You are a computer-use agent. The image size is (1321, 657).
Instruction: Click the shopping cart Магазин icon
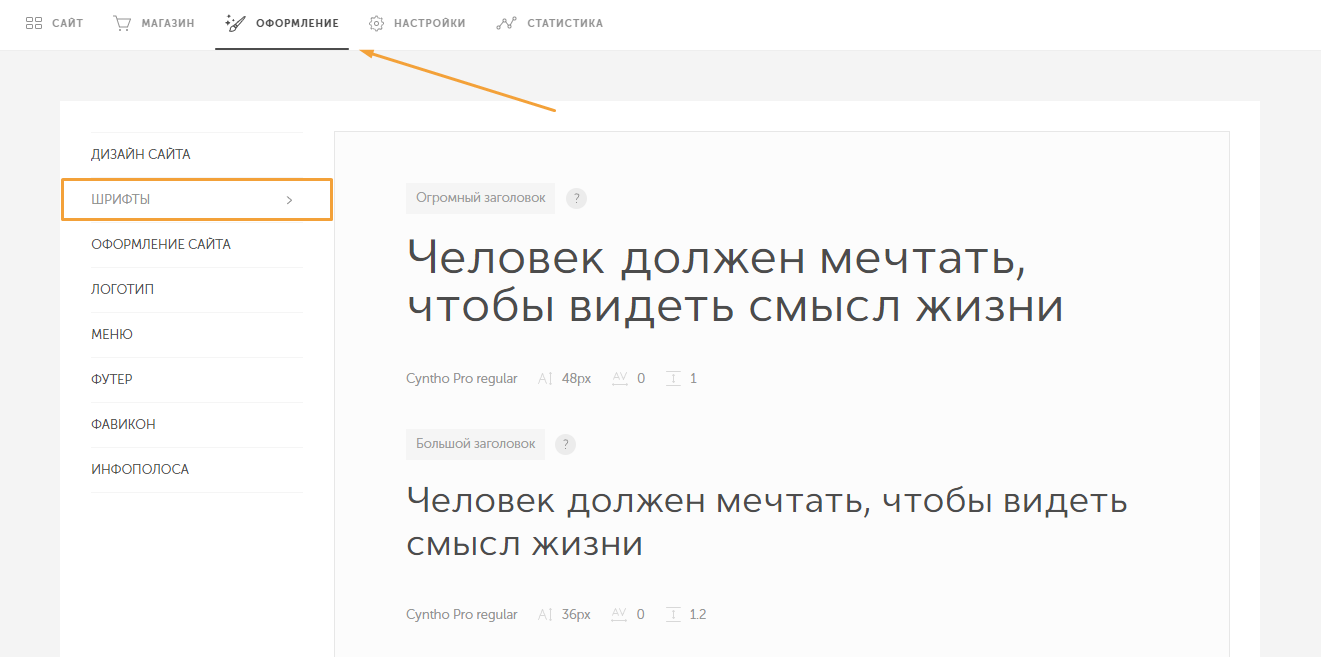click(x=123, y=23)
